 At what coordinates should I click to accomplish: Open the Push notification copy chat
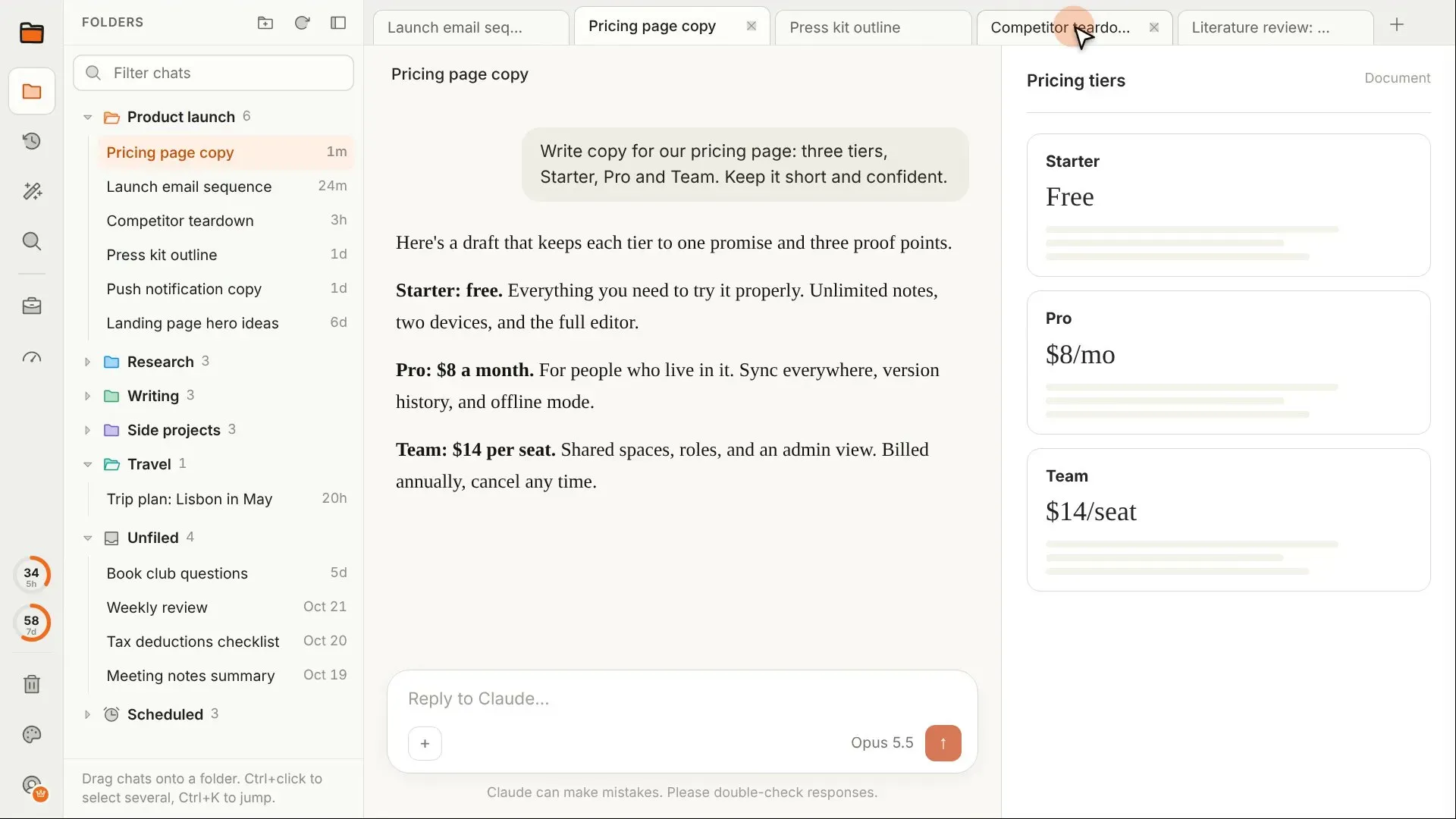click(226, 289)
